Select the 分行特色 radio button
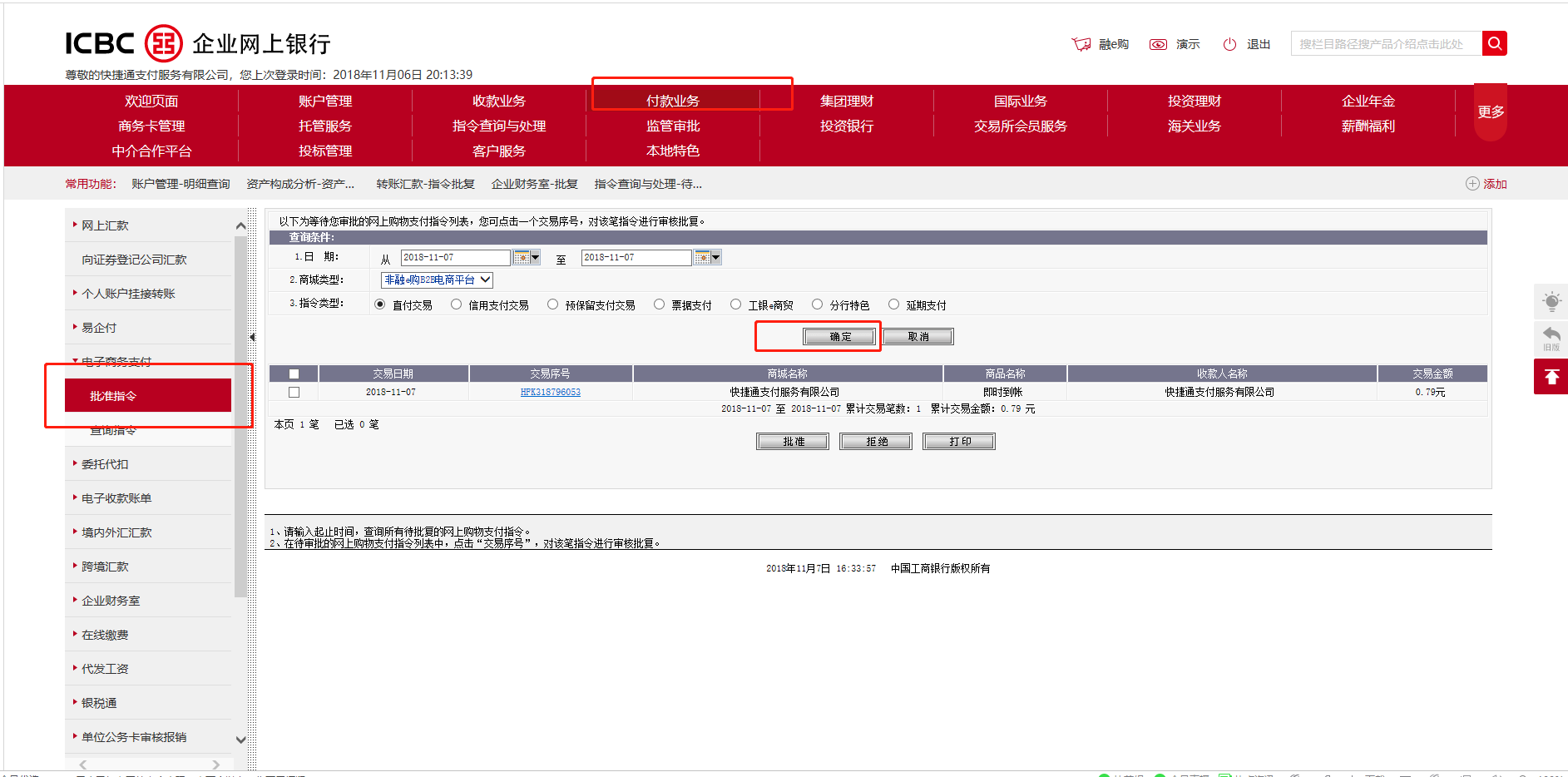The width and height of the screenshot is (1568, 777). click(817, 304)
